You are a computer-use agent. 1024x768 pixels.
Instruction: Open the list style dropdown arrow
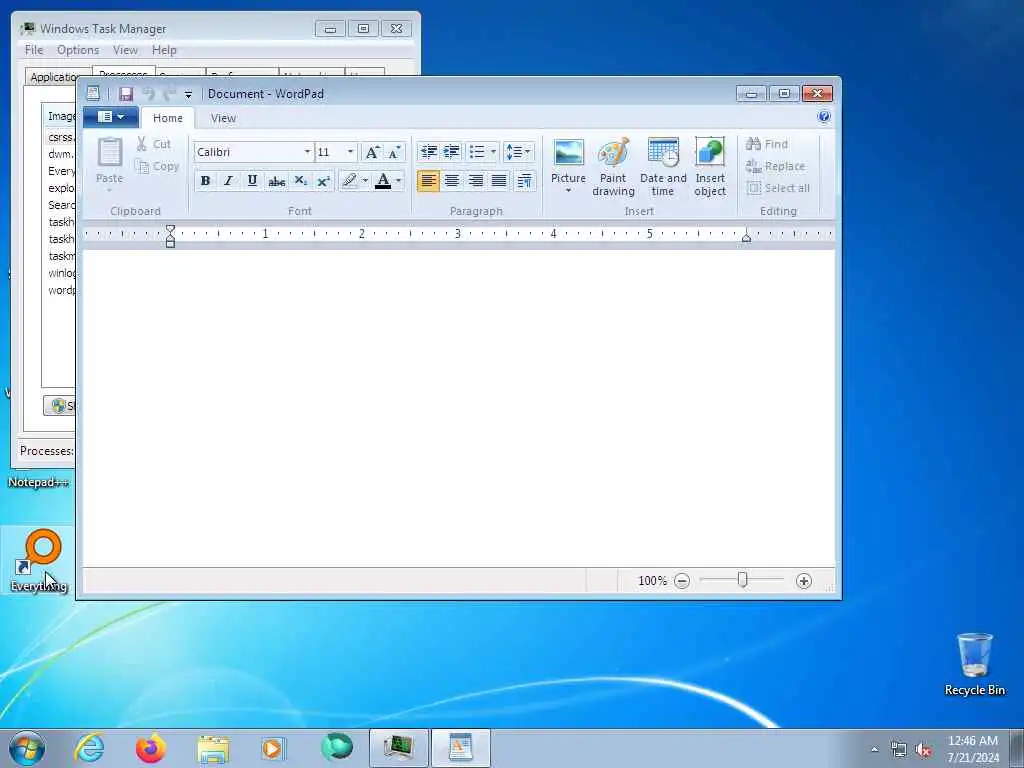pyautogui.click(x=493, y=152)
